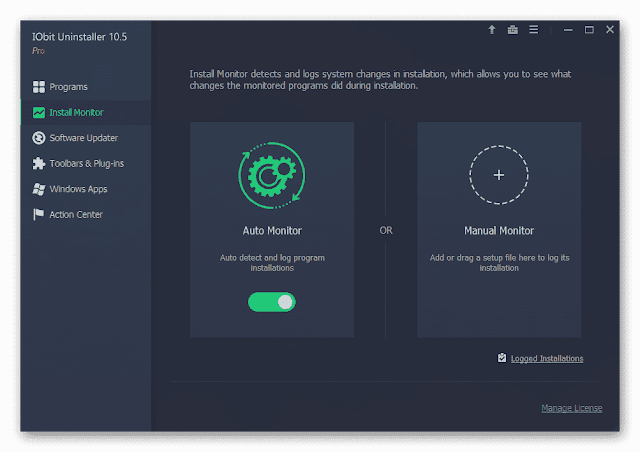Click the Install Monitor chart icon

39,112
